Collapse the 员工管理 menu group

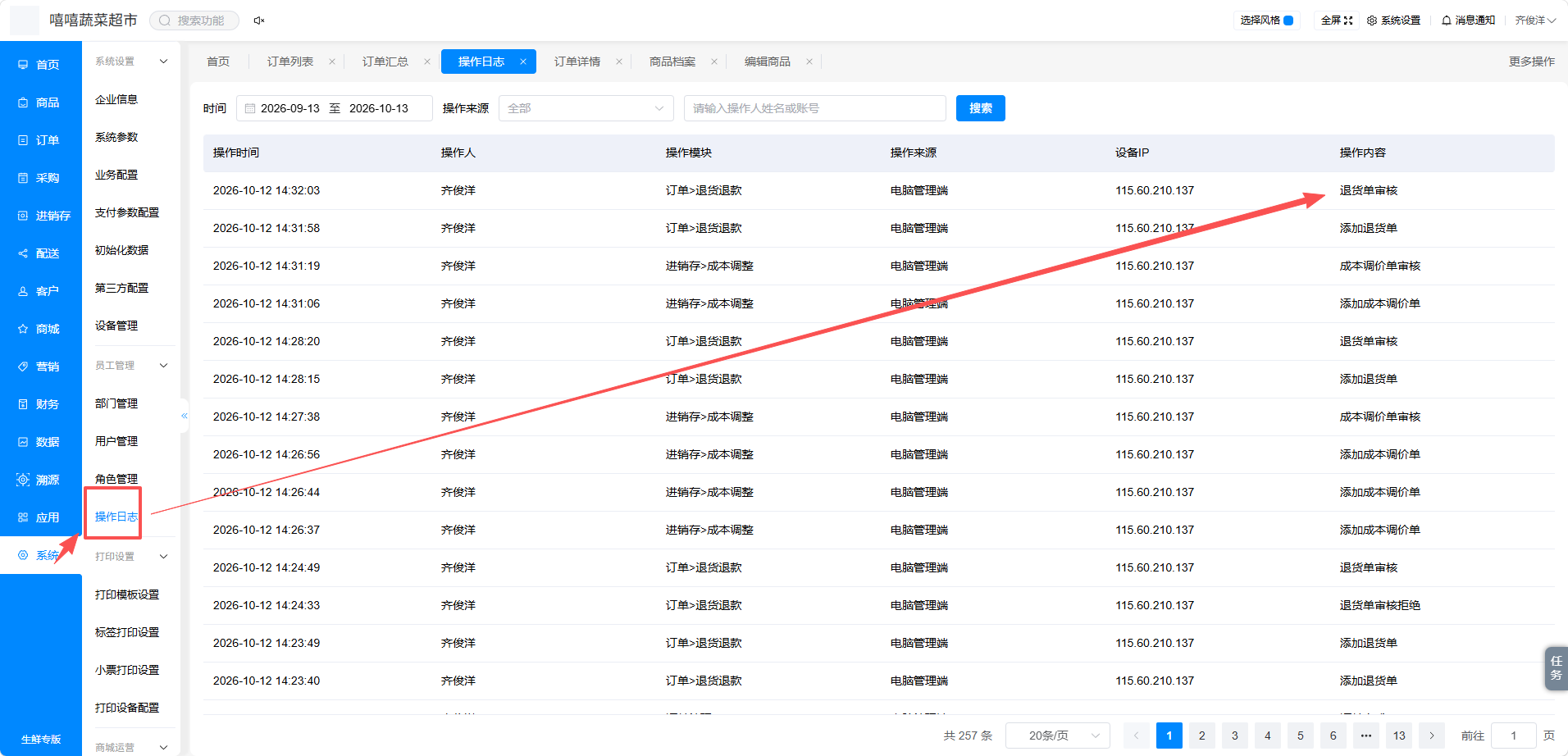163,366
